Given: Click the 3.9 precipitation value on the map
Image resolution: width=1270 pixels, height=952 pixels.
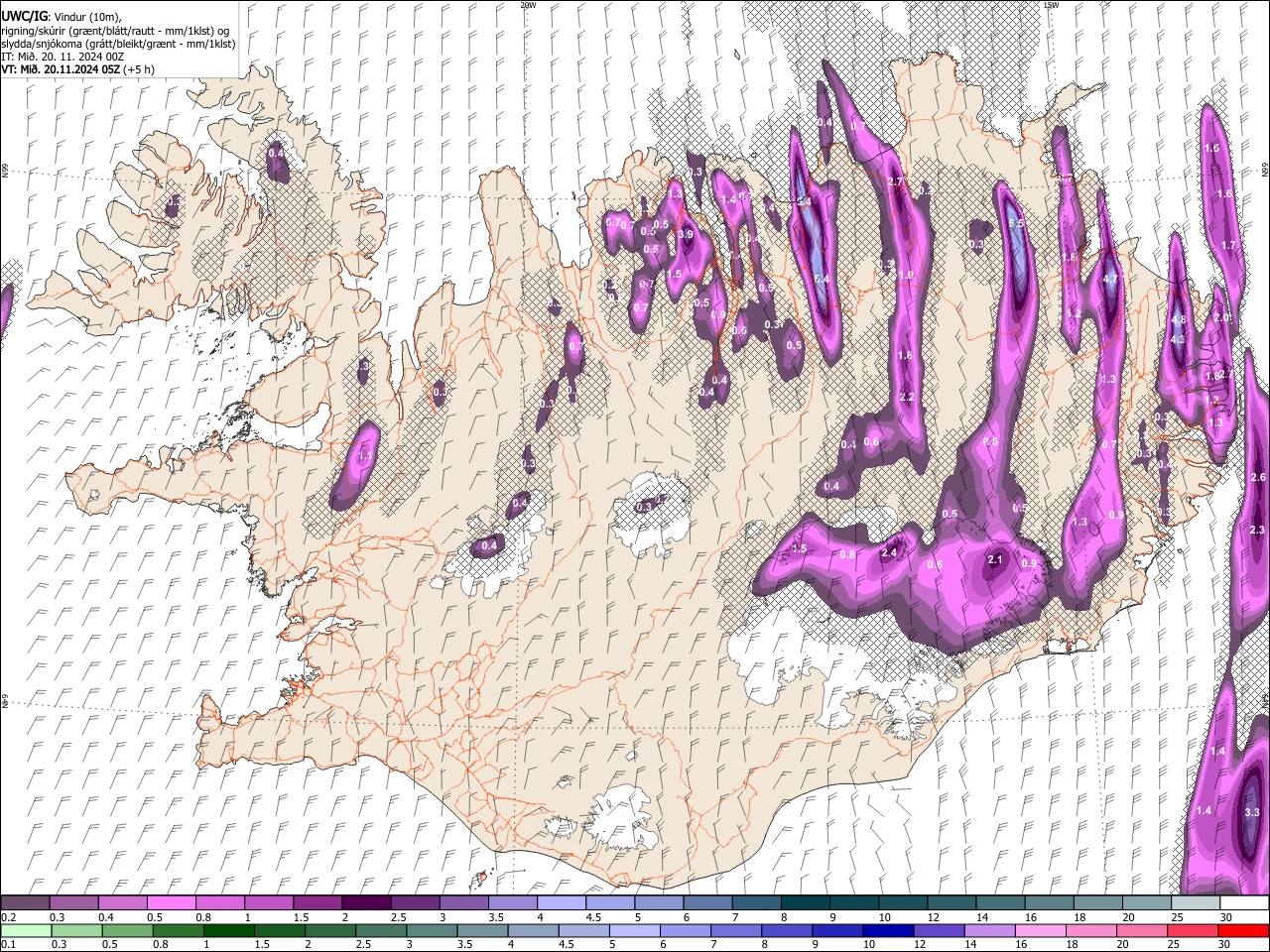Looking at the screenshot, I should pos(686,235).
